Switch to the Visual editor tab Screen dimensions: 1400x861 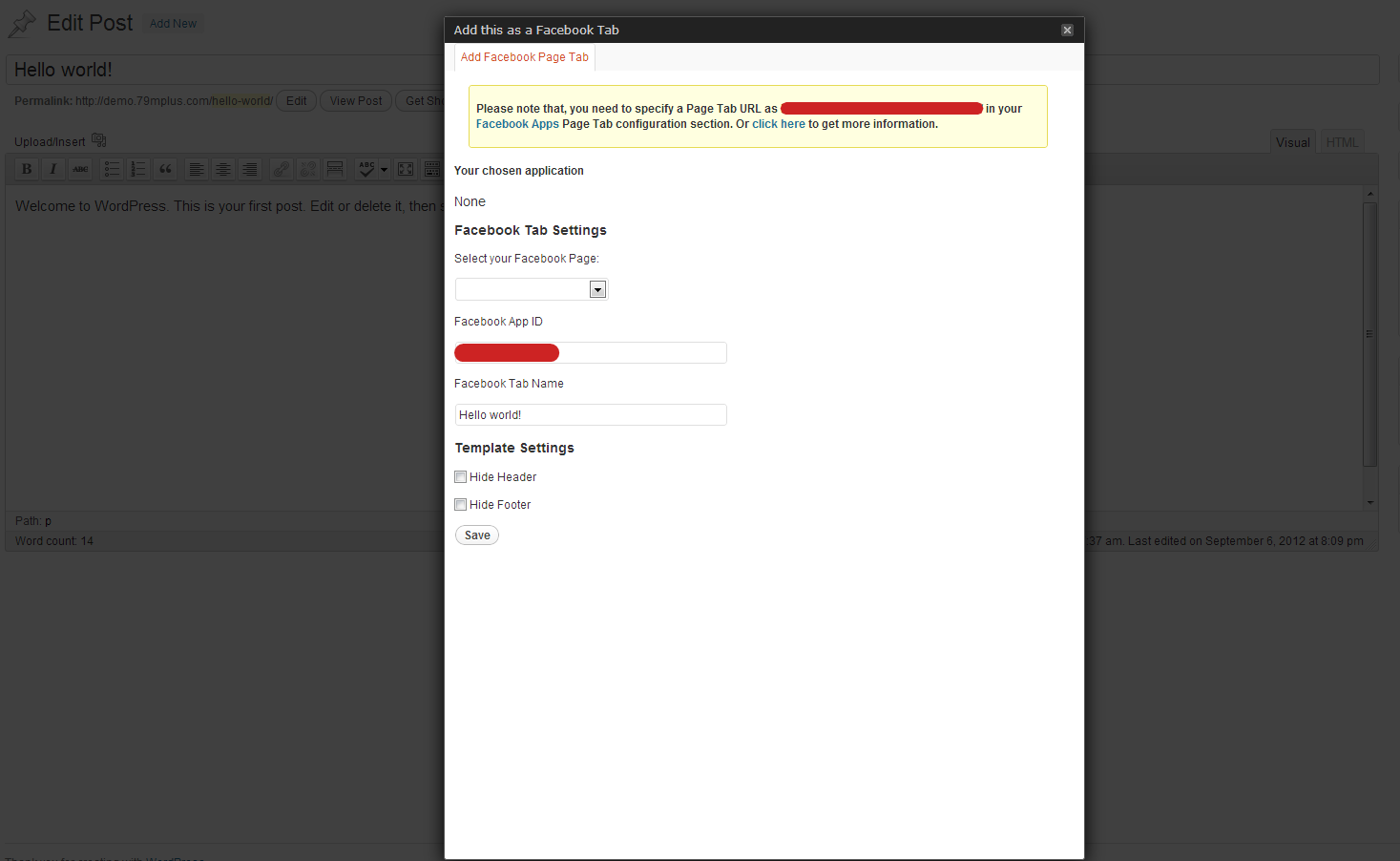point(1293,142)
